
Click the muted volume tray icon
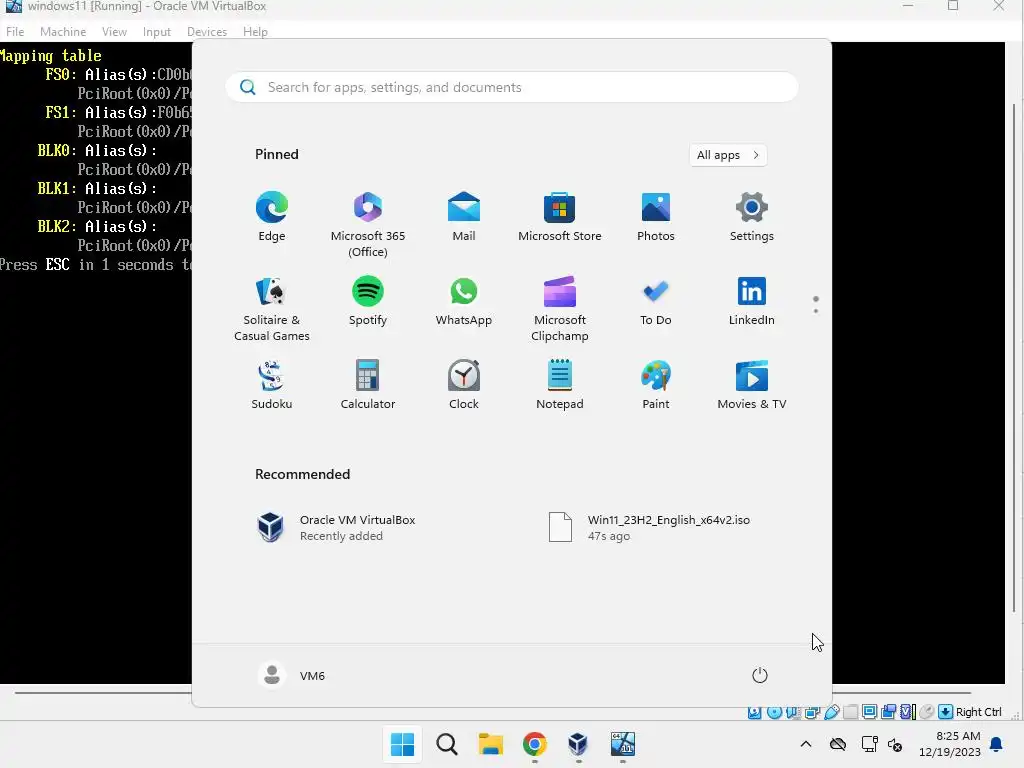pyautogui.click(x=895, y=744)
